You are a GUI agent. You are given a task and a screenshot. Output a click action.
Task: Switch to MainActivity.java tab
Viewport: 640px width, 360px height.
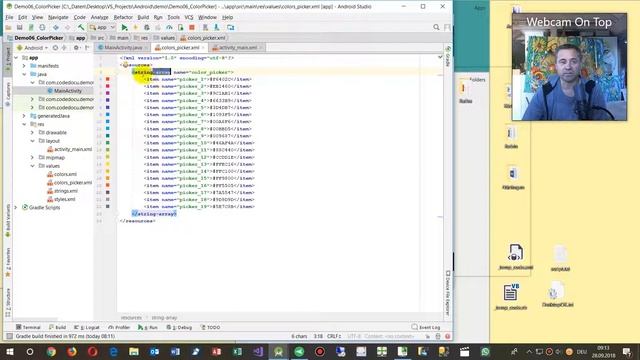pos(122,48)
